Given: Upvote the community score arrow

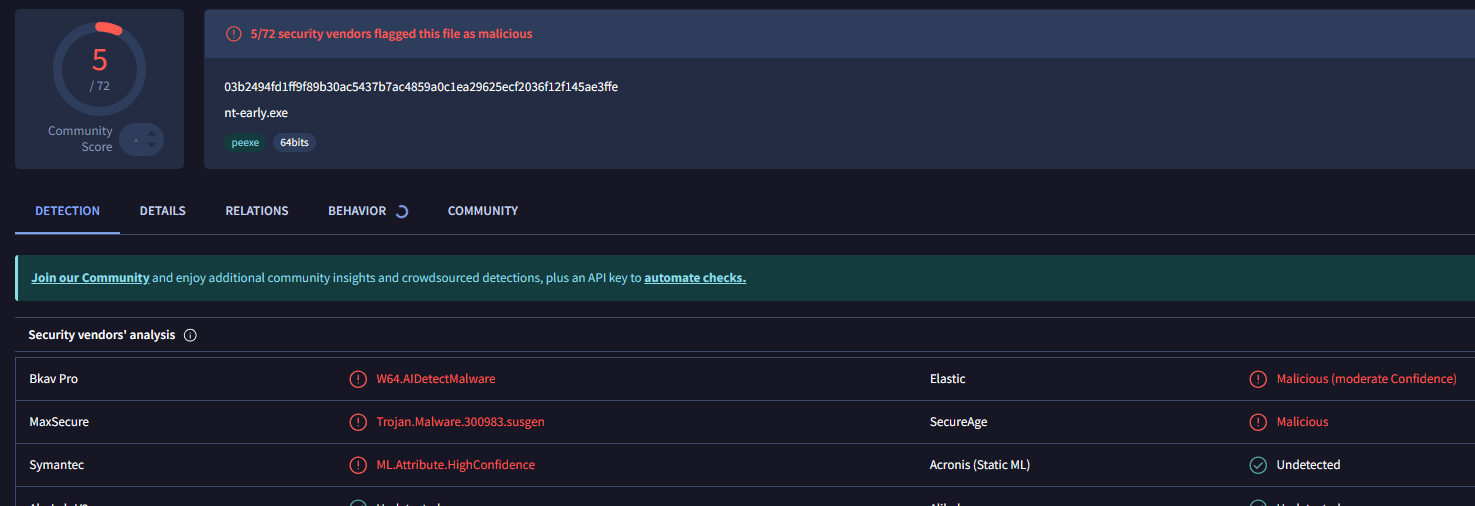Looking at the screenshot, I should (151, 133).
